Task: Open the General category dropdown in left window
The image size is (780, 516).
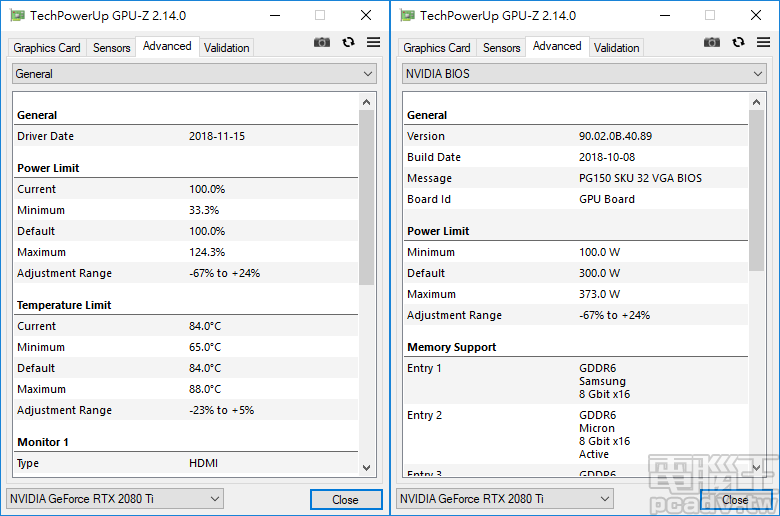Action: click(x=195, y=74)
